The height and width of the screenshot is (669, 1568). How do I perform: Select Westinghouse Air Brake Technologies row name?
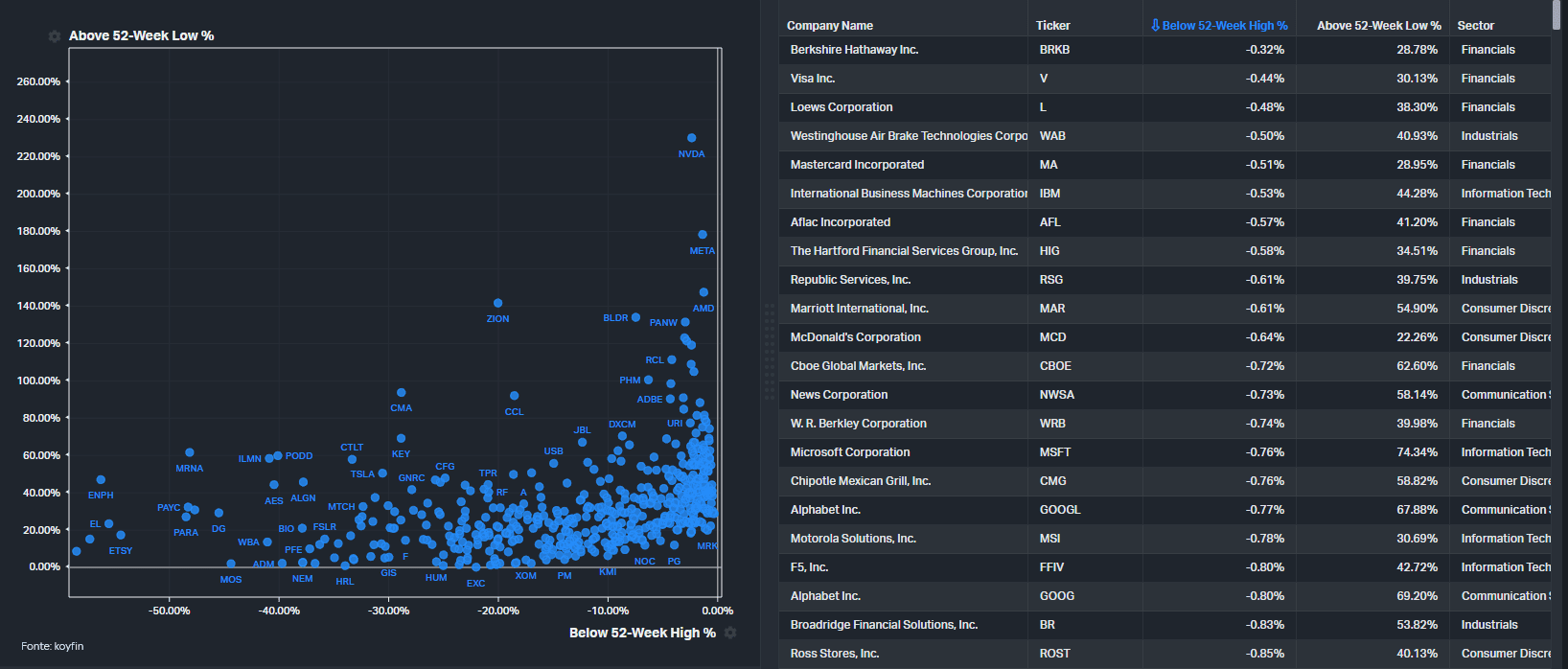[x=909, y=136]
